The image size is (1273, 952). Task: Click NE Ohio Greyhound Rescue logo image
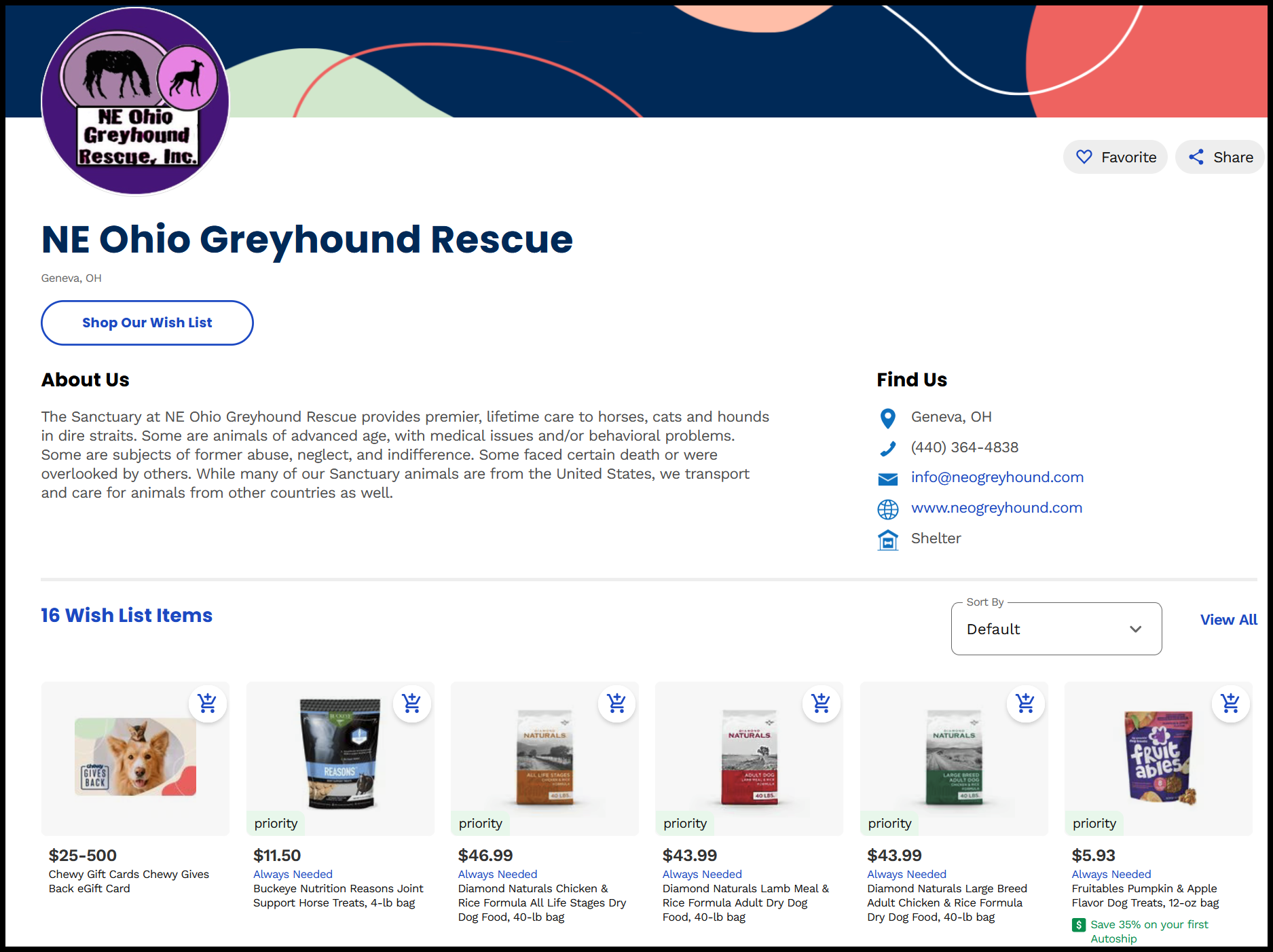coord(136,102)
